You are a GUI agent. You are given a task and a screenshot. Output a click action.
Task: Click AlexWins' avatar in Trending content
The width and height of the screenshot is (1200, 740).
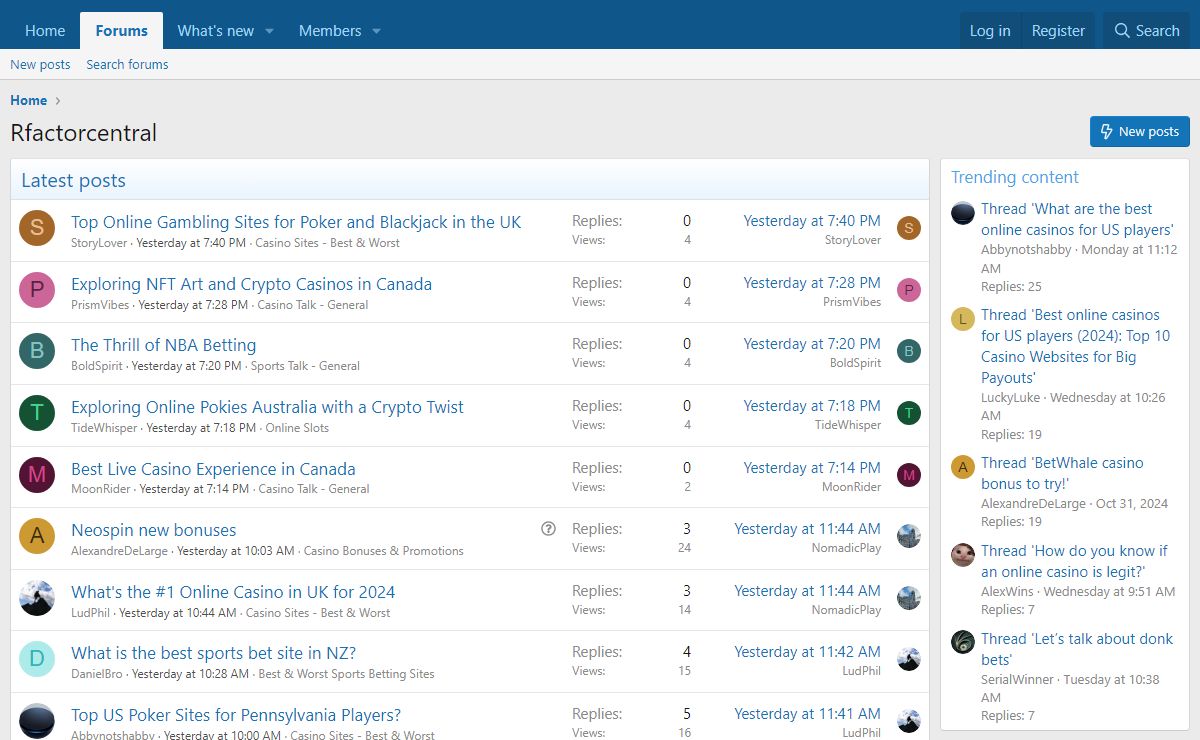[x=963, y=555]
